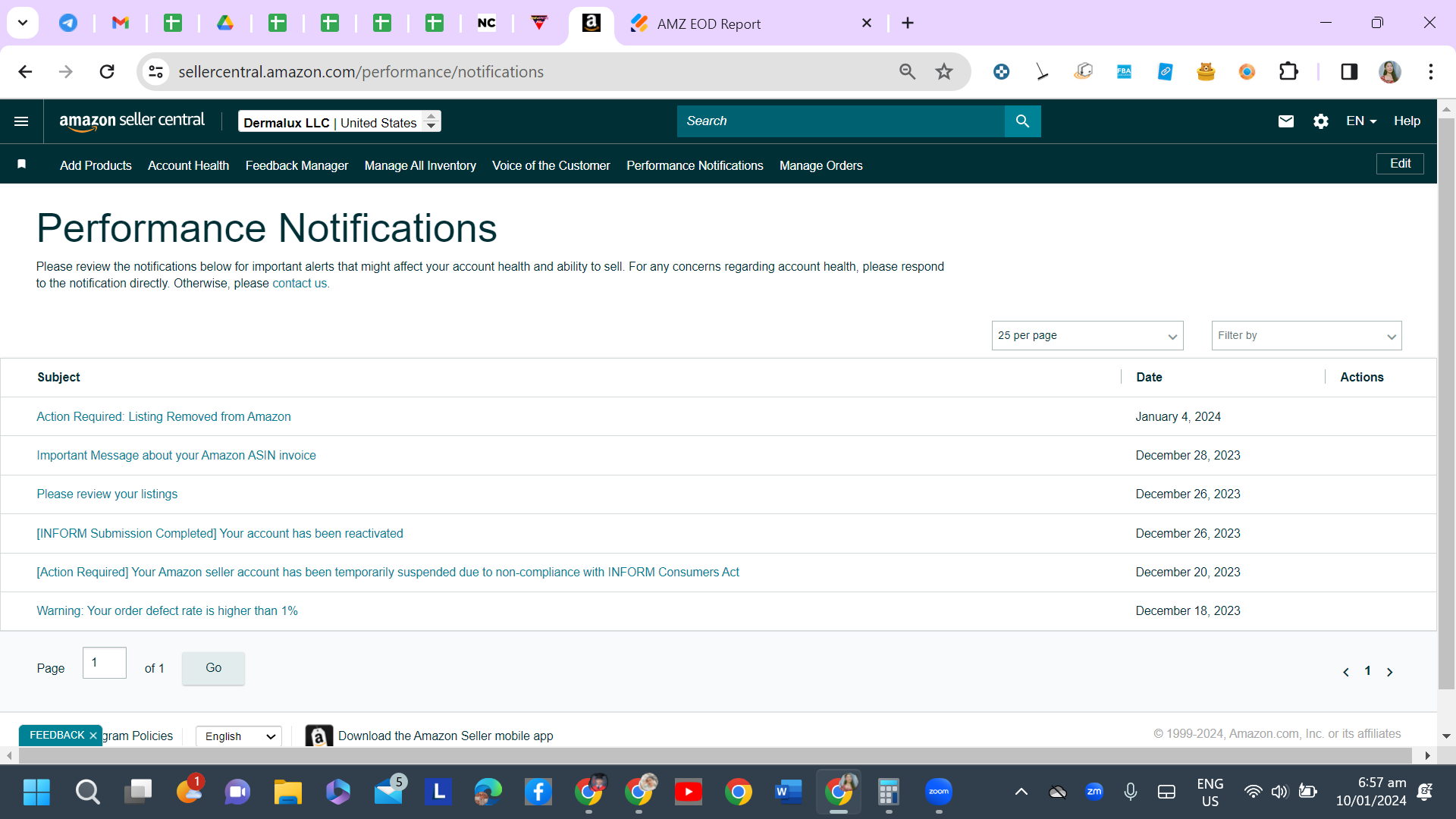Viewport: 1456px width, 819px height.
Task: Open Account Health menu item
Action: (188, 165)
